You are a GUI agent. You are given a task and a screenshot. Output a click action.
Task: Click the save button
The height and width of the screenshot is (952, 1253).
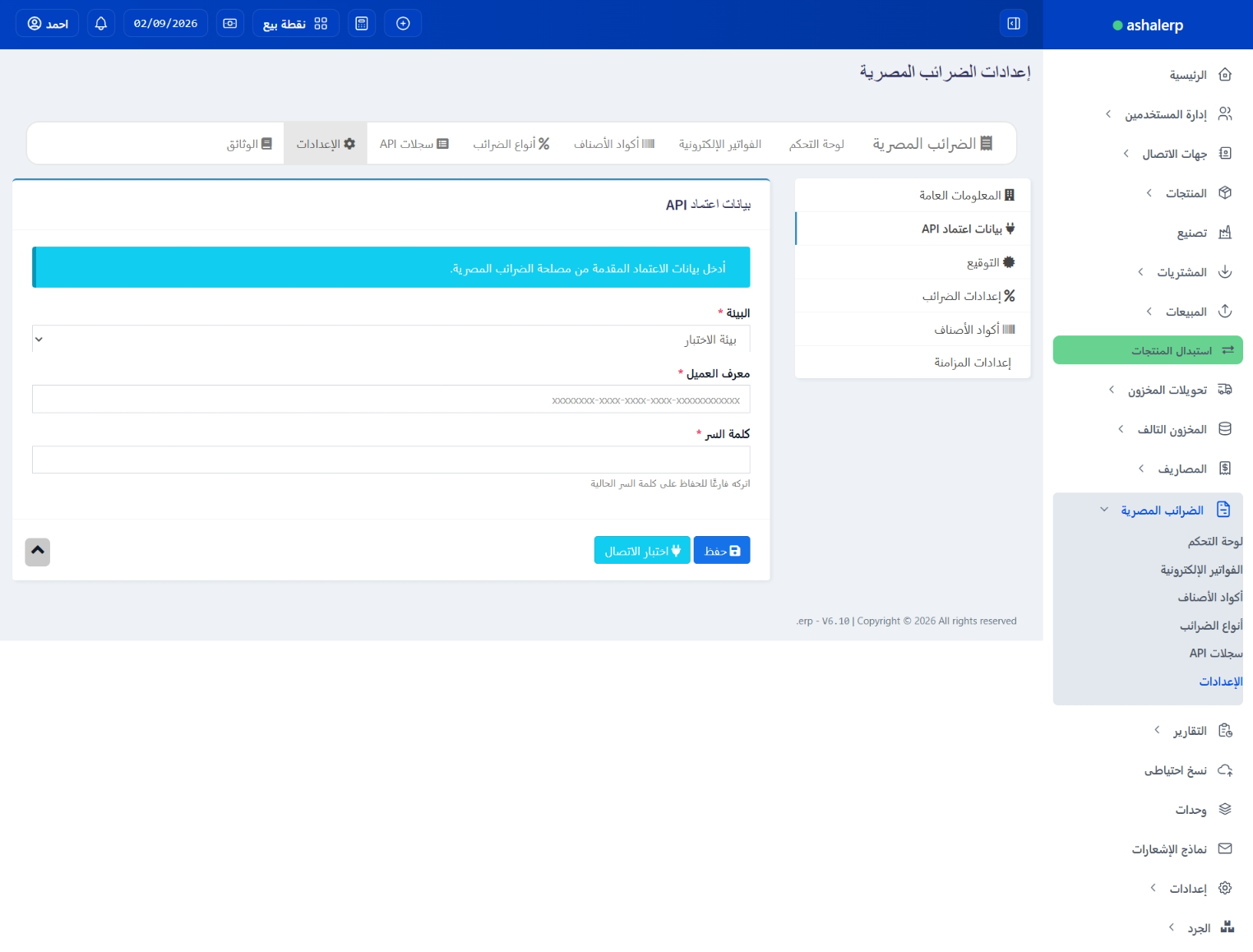pos(722,551)
